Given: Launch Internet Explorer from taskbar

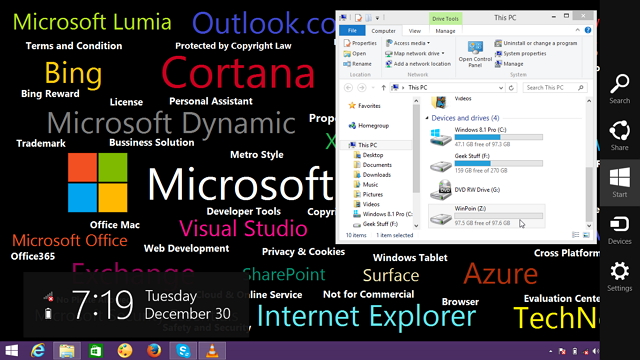Looking at the screenshot, I should tap(38, 351).
